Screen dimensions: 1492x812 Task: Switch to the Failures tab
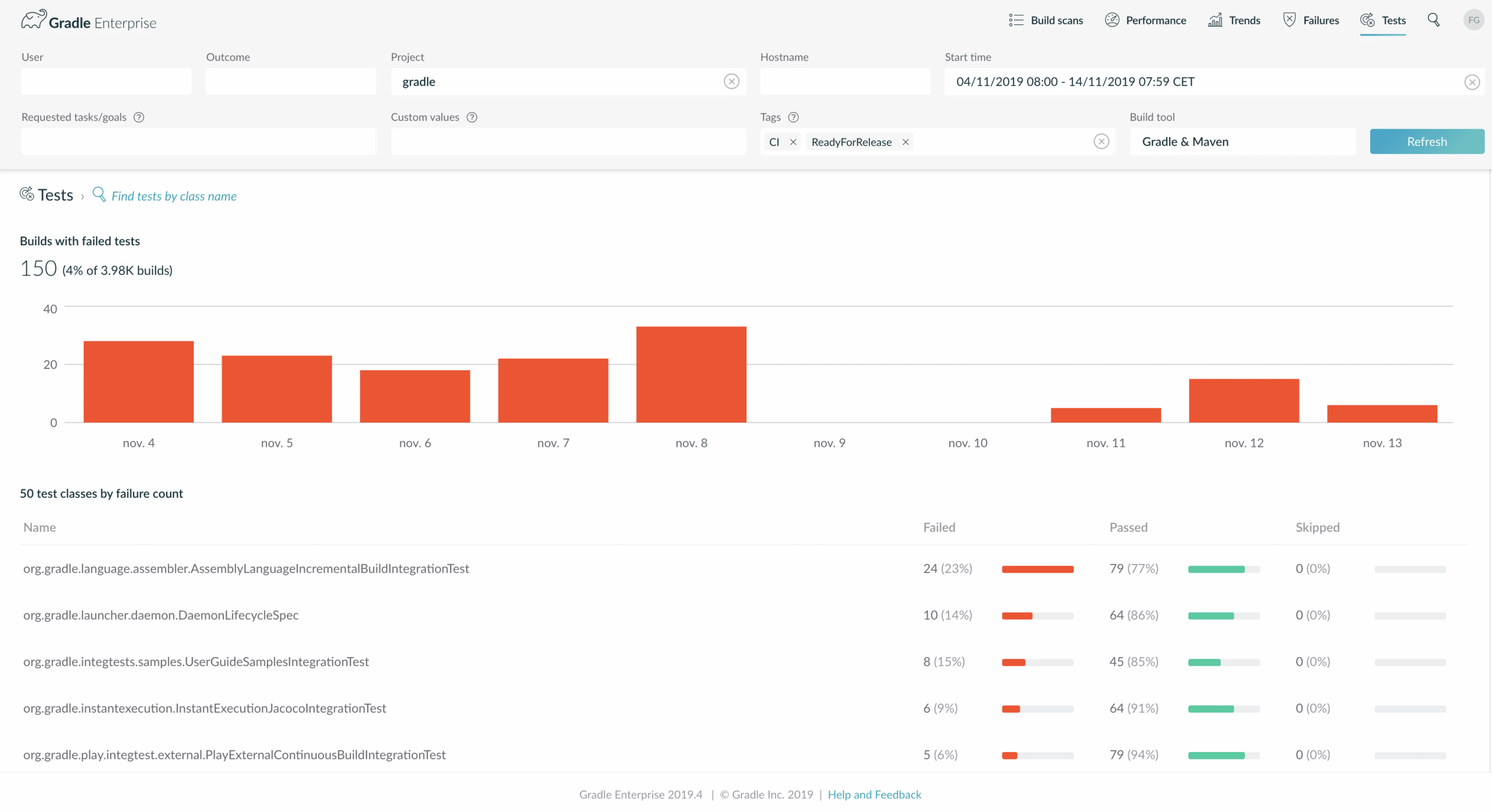click(1311, 20)
